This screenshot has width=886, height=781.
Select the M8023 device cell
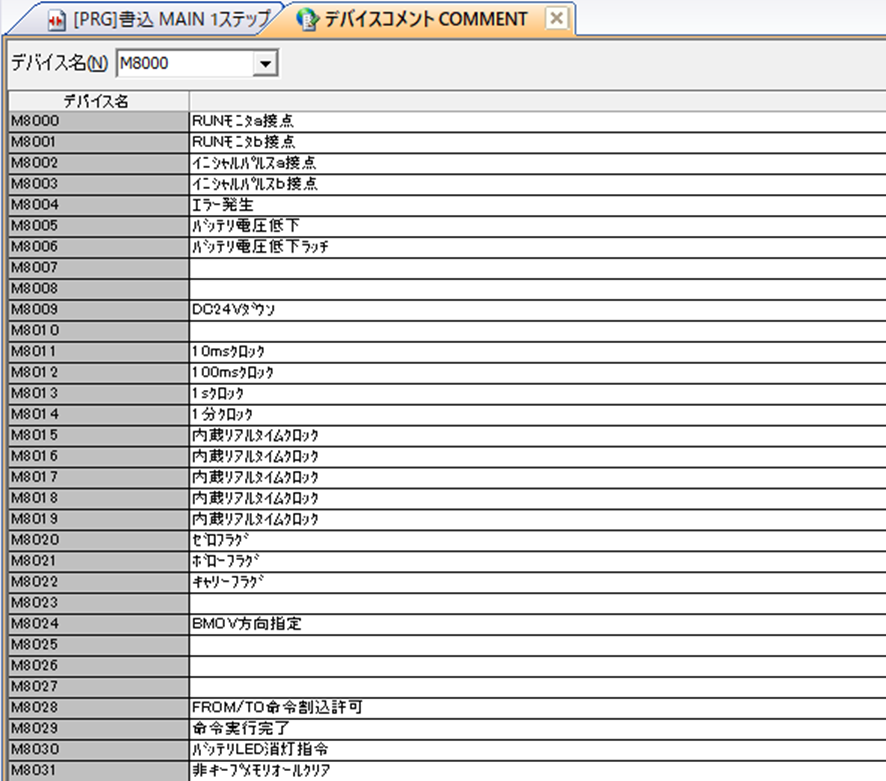[x=99, y=602]
